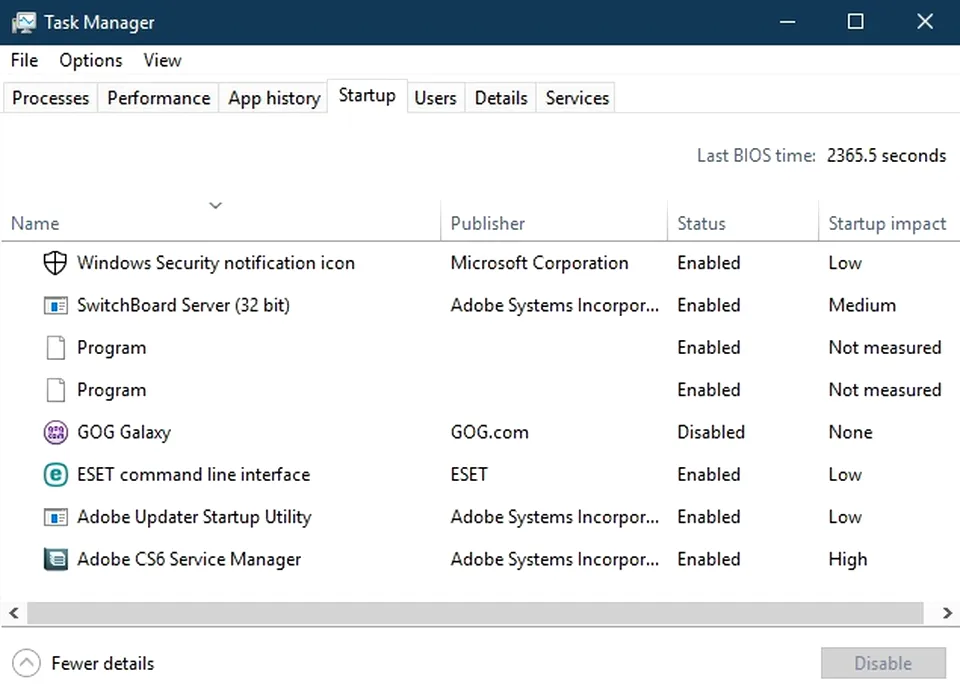Screen dimensions: 960x700
Task: Click the horizontal scrollbar right arrow
Action: [947, 613]
